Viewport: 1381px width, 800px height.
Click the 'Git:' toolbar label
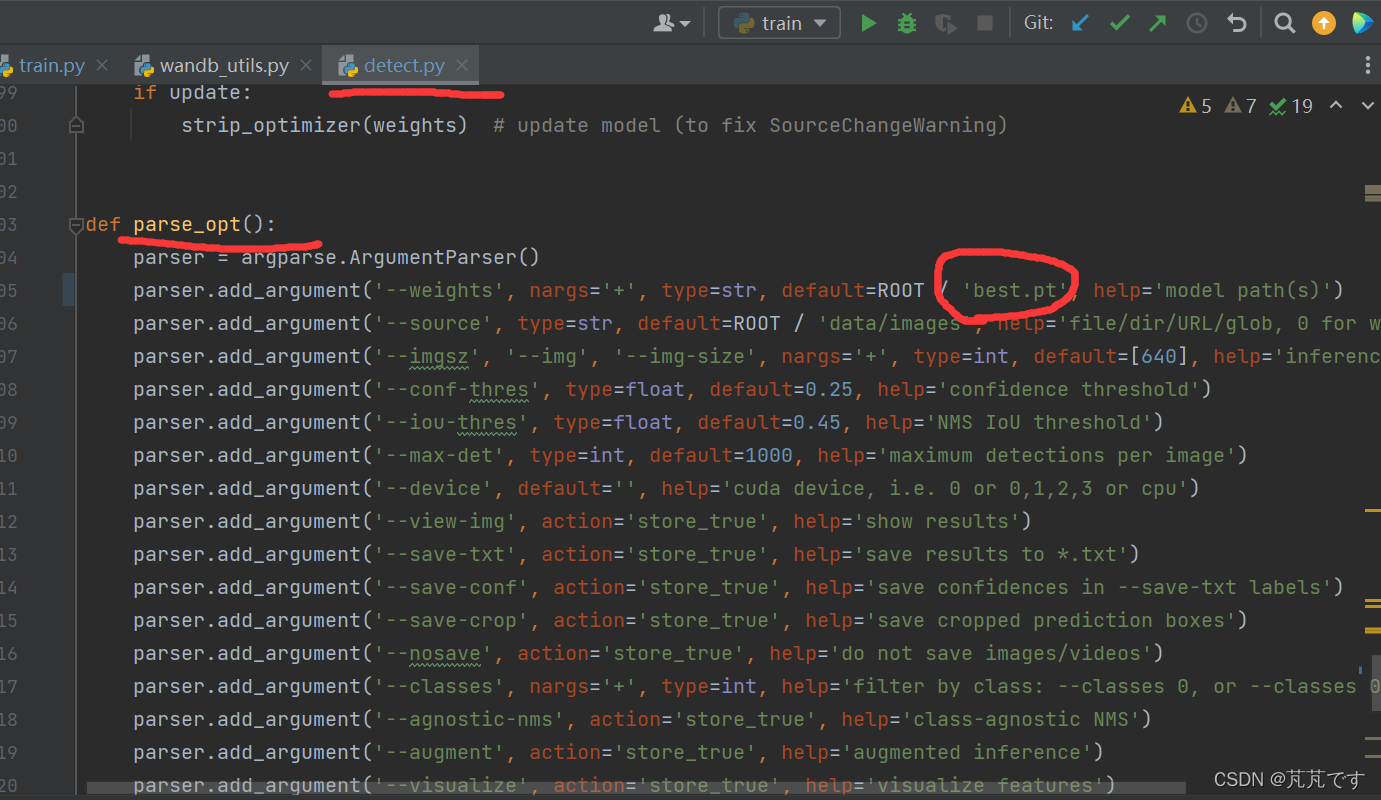point(1038,23)
